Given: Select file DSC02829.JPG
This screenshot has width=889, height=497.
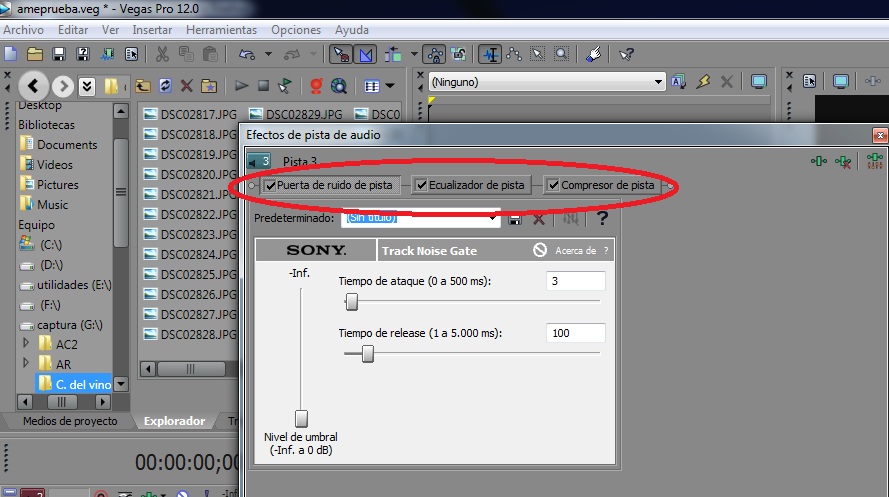Looking at the screenshot, I should pyautogui.click(x=296, y=114).
